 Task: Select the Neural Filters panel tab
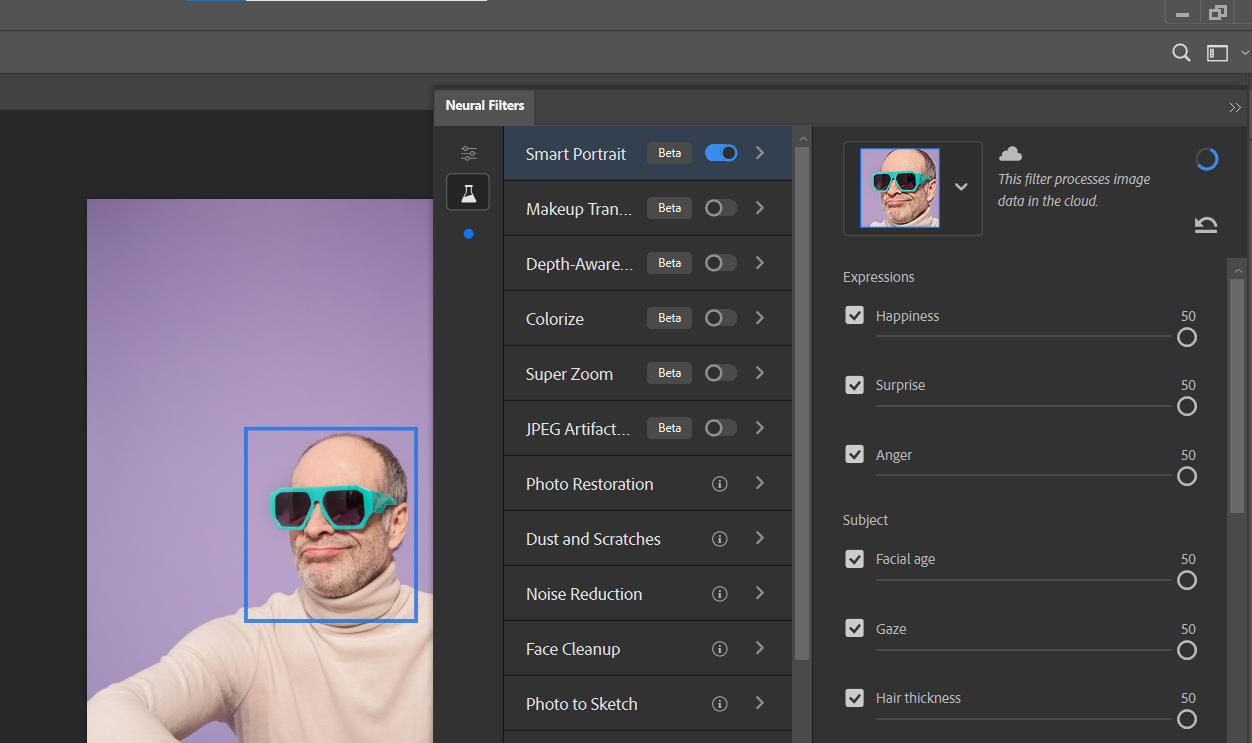(485, 106)
